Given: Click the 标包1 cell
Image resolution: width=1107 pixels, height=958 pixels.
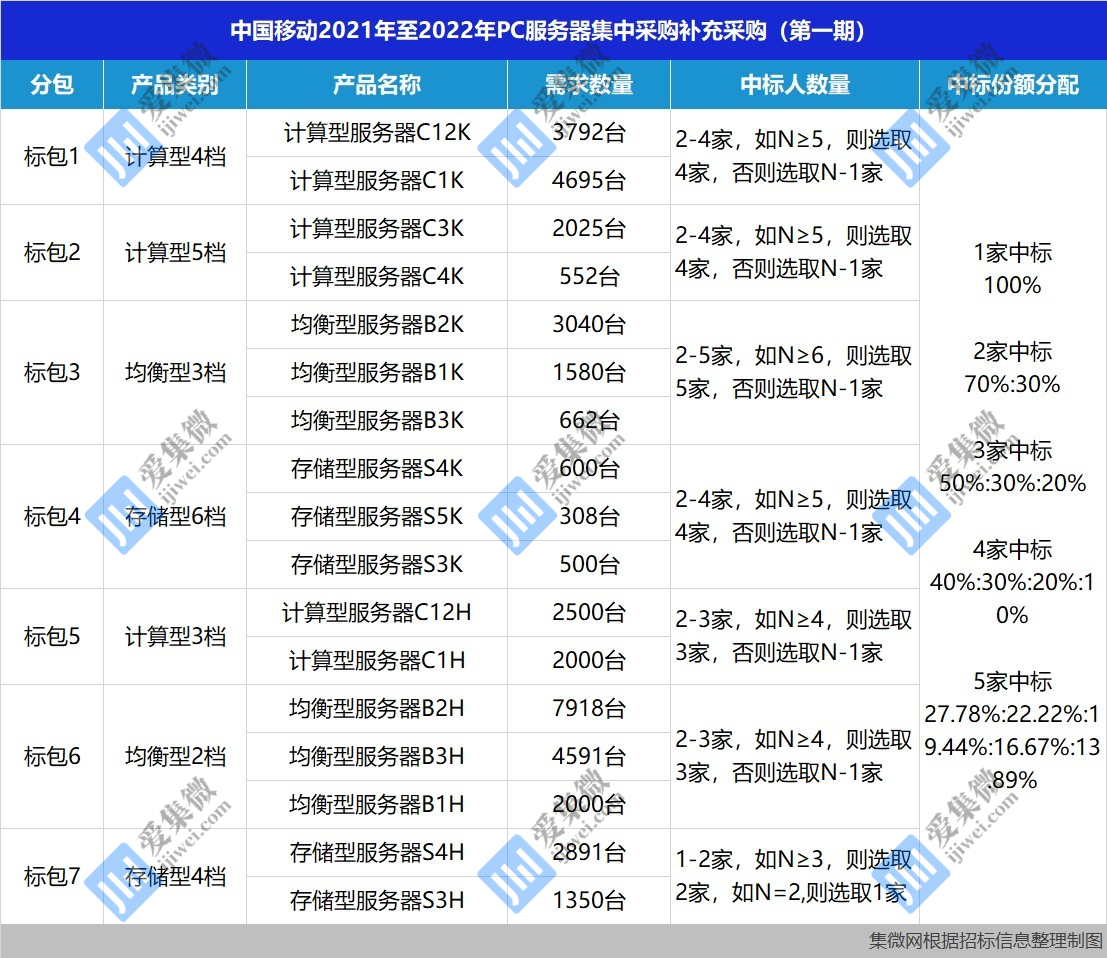Looking at the screenshot, I should pos(52,156).
